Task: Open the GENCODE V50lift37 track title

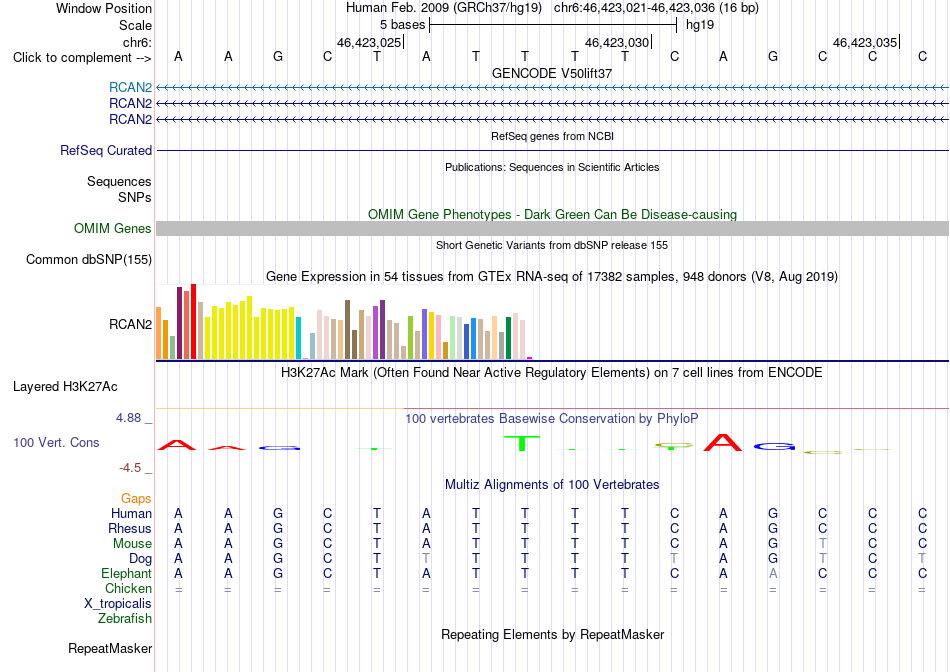Action: [x=552, y=73]
